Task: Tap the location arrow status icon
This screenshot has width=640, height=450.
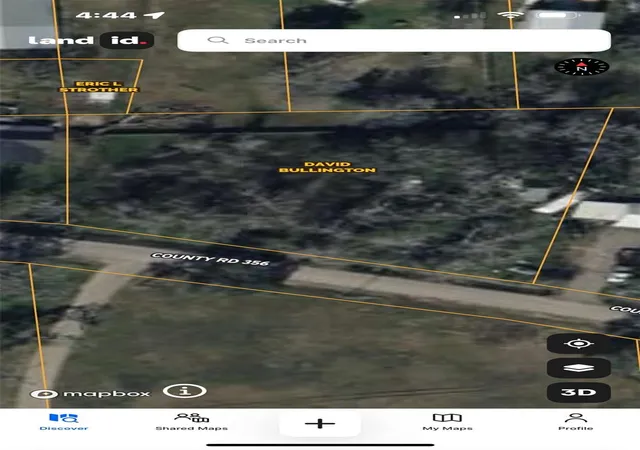Action: pos(155,16)
